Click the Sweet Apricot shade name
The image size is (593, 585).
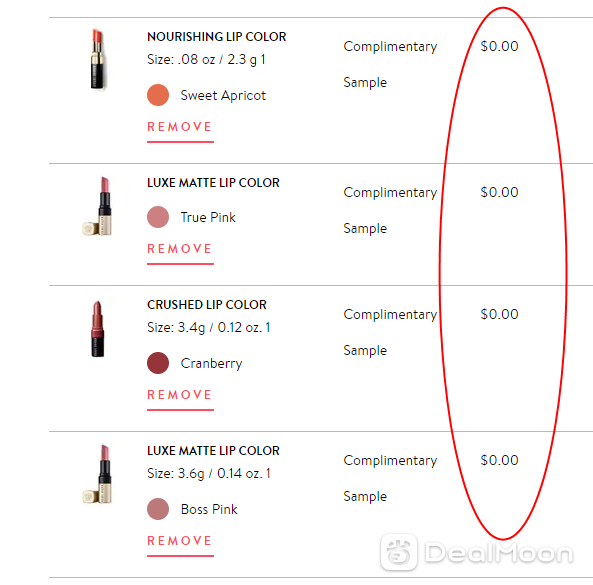click(x=223, y=95)
